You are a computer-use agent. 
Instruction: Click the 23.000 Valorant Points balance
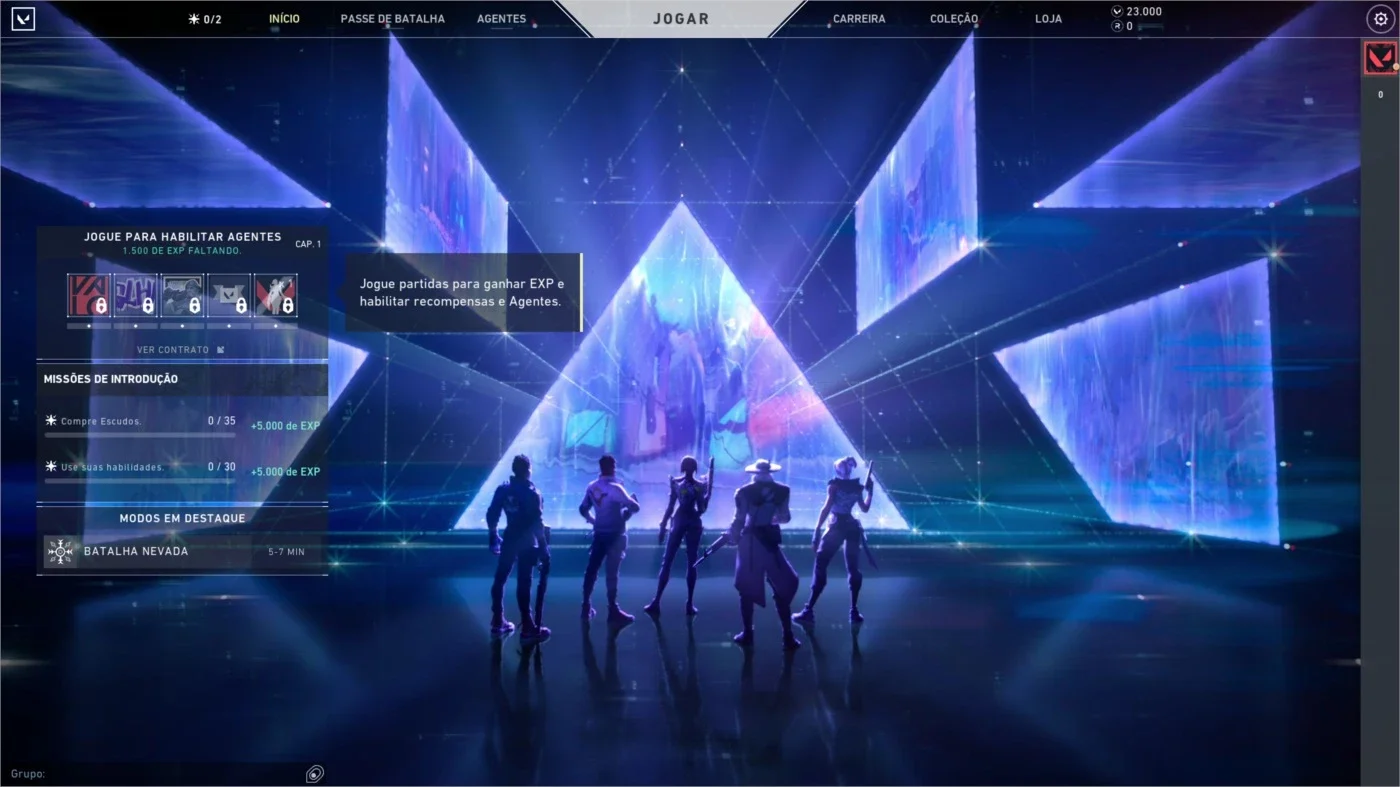(1144, 12)
